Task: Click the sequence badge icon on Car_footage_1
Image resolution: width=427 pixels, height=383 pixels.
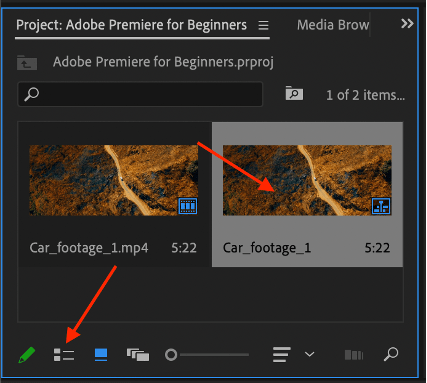Action: click(381, 206)
